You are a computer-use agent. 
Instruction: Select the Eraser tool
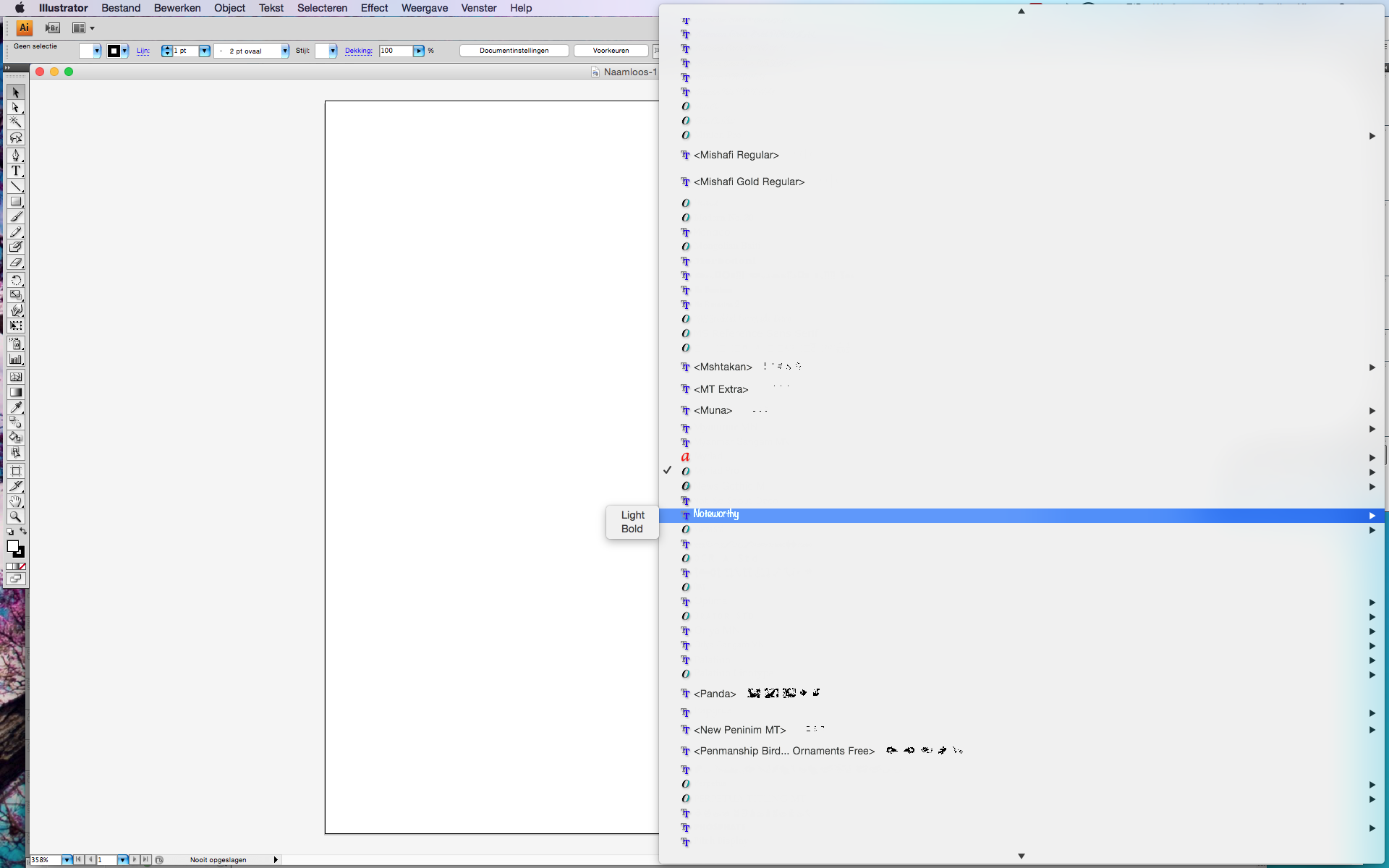[16, 263]
